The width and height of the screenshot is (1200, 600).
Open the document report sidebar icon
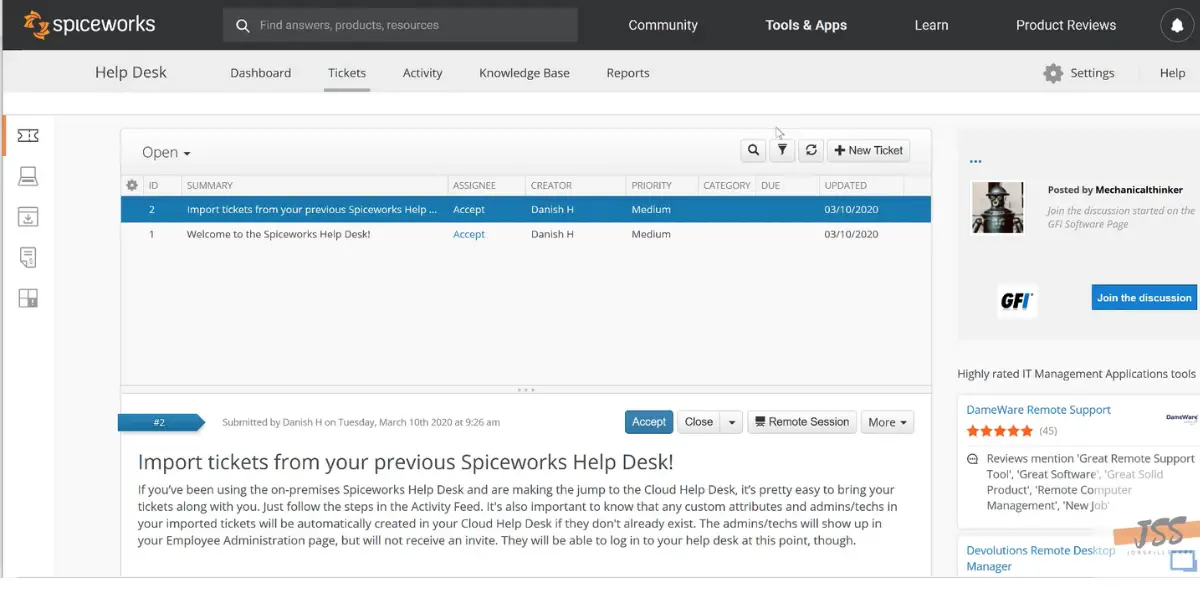click(28, 257)
